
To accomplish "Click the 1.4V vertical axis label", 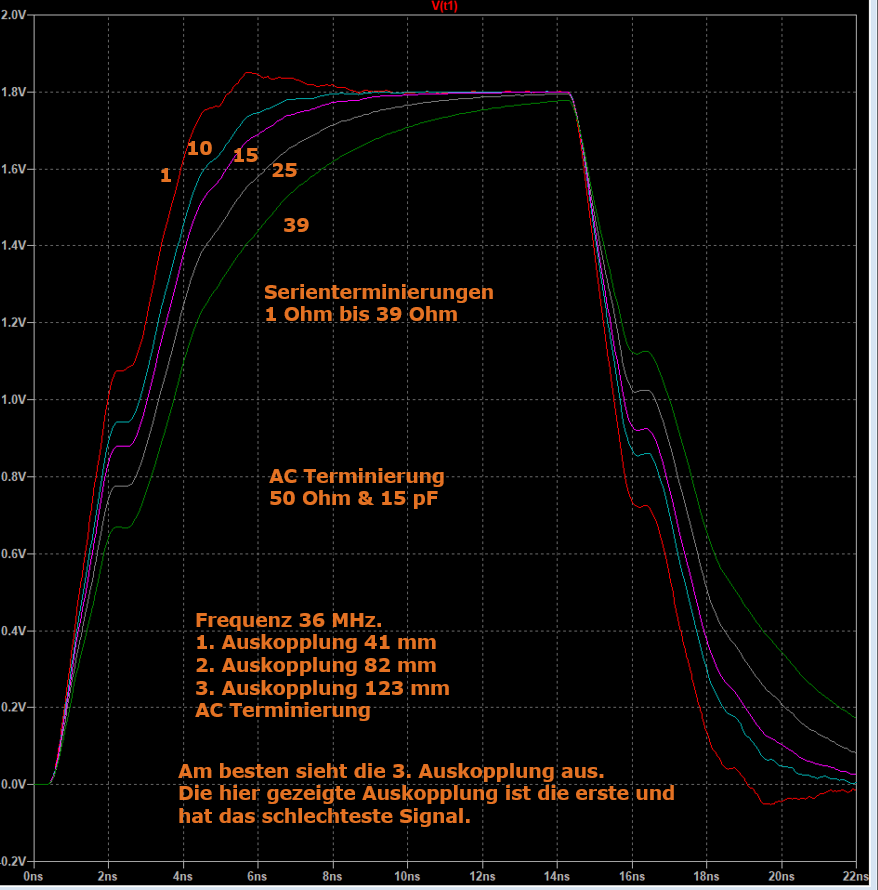I will (x=14, y=246).
